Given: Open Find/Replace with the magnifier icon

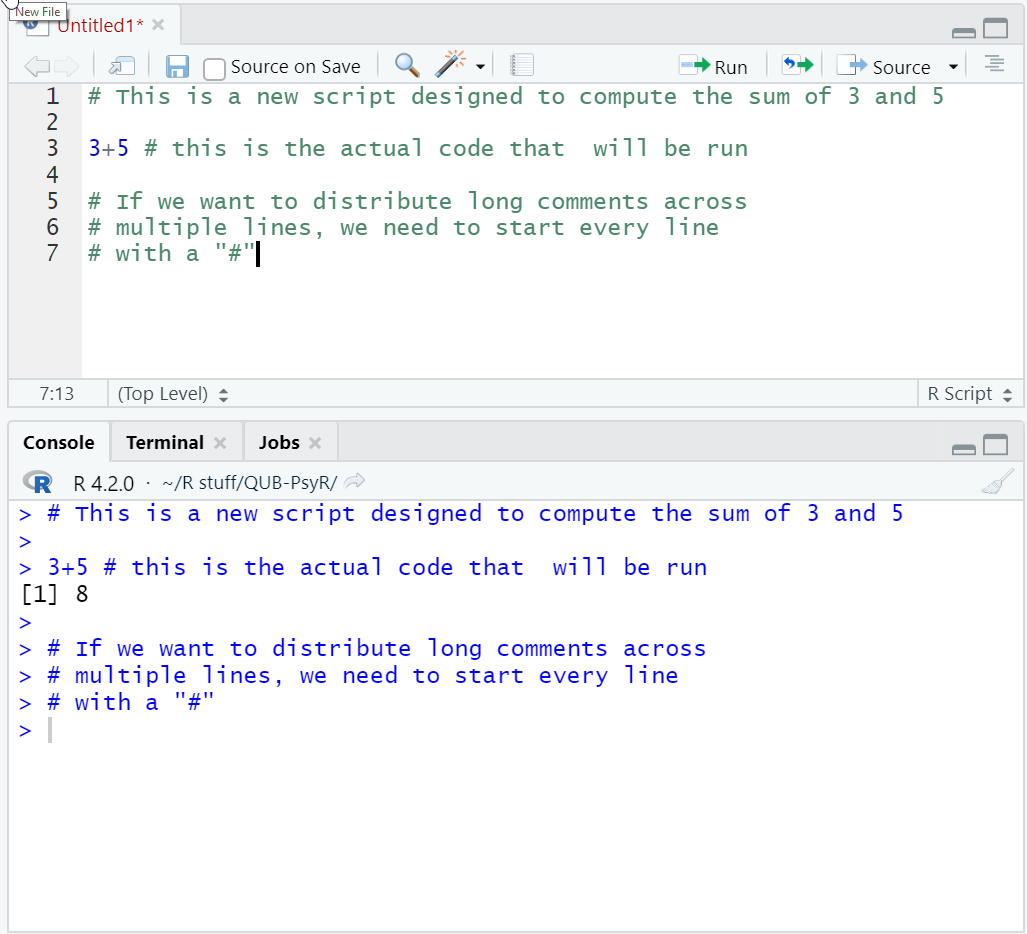Looking at the screenshot, I should pyautogui.click(x=407, y=65).
